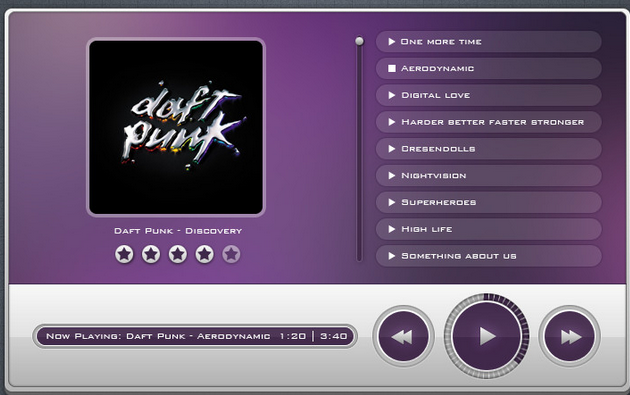Click the fast-forward button
630x395 pixels.
[569, 336]
